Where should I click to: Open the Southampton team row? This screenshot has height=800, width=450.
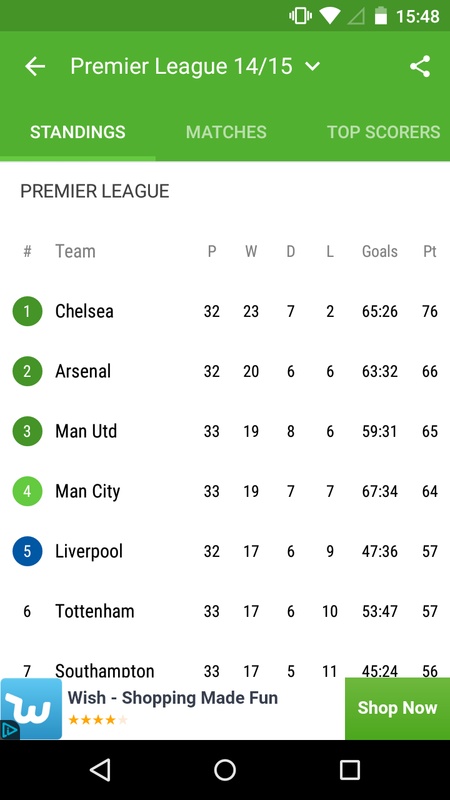225,665
